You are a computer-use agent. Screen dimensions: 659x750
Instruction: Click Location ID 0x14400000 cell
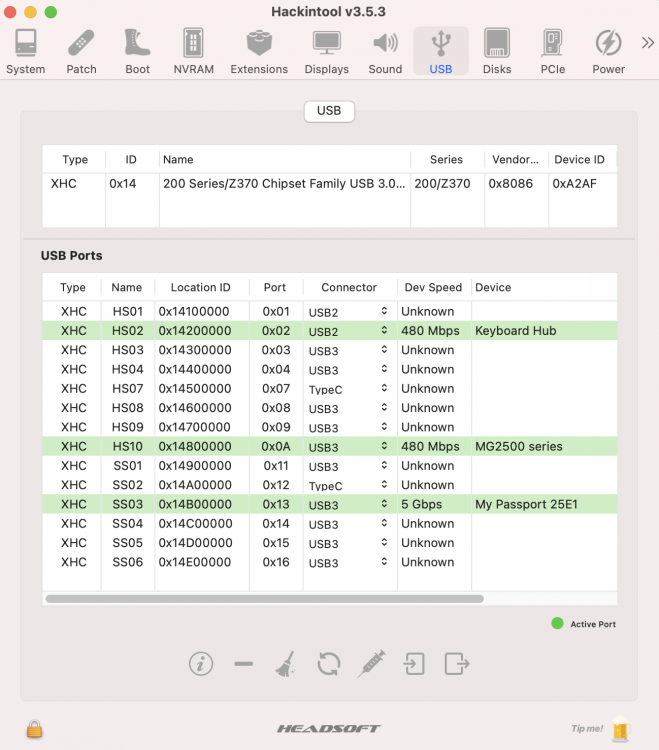[x=195, y=369]
